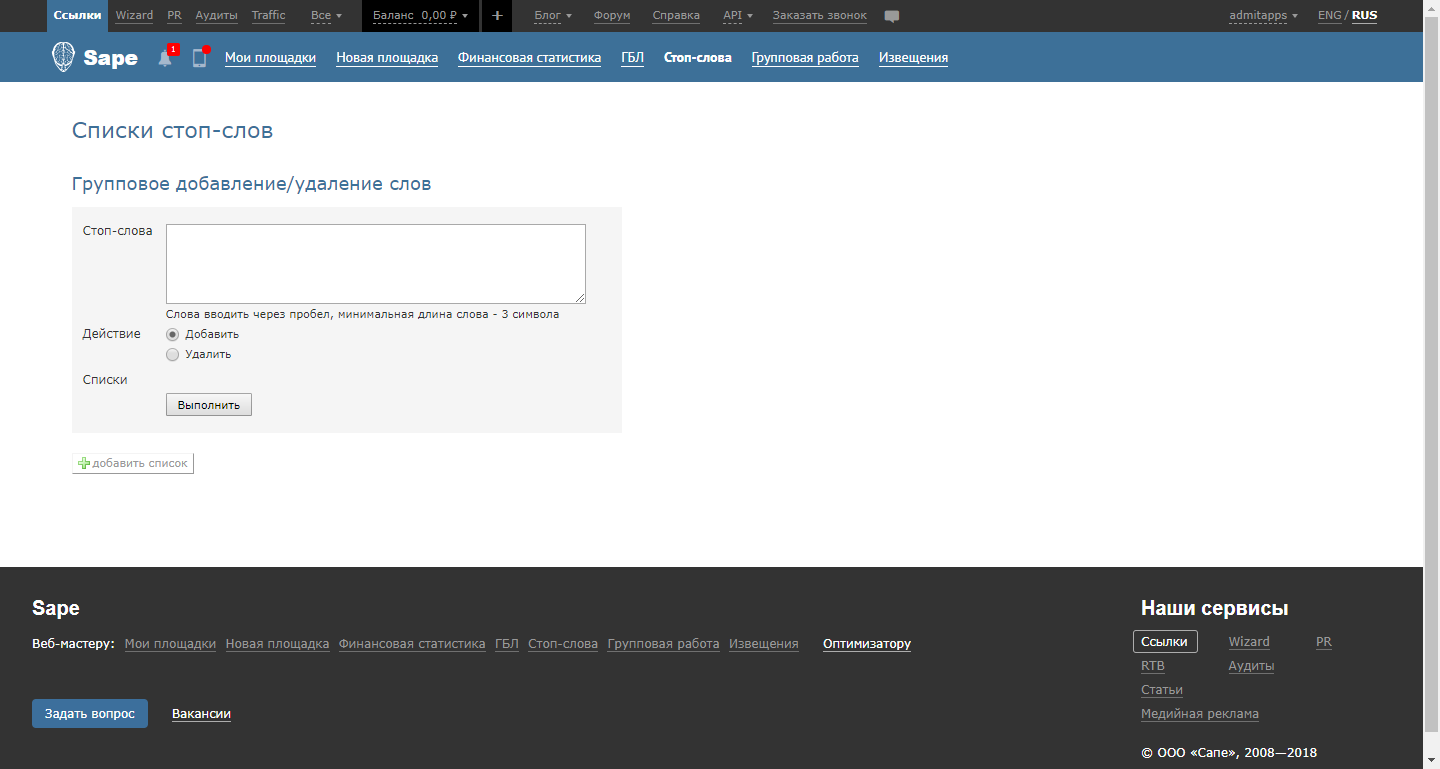This screenshot has width=1440, height=769.
Task: Click Стоп-слова in the footer
Action: (x=563, y=644)
